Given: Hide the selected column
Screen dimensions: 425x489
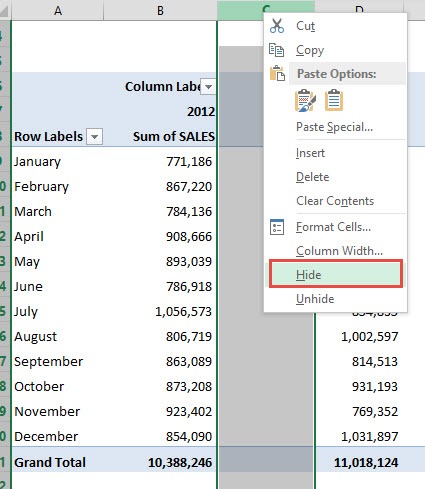Looking at the screenshot, I should [x=336, y=275].
